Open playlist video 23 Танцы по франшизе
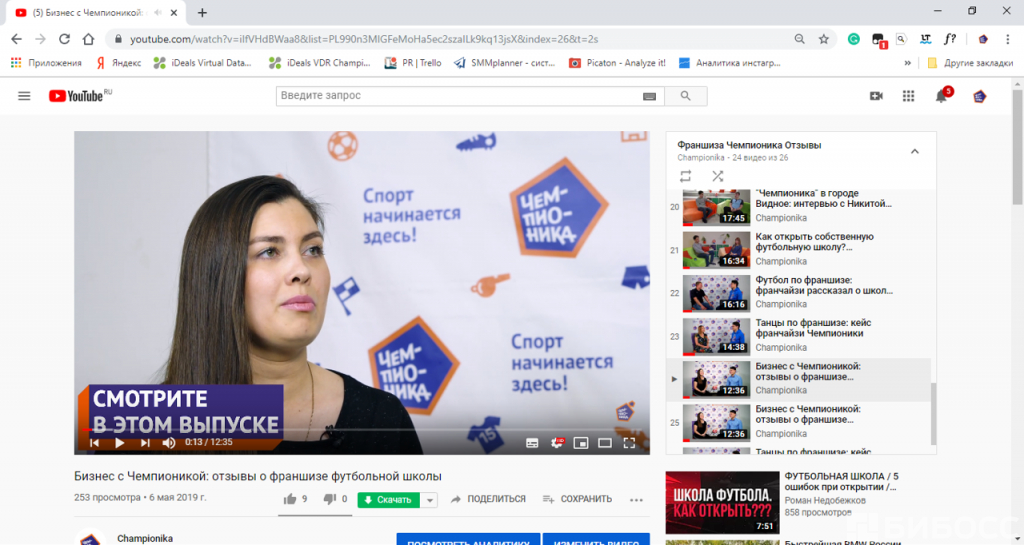The height and width of the screenshot is (545, 1024). click(798, 335)
